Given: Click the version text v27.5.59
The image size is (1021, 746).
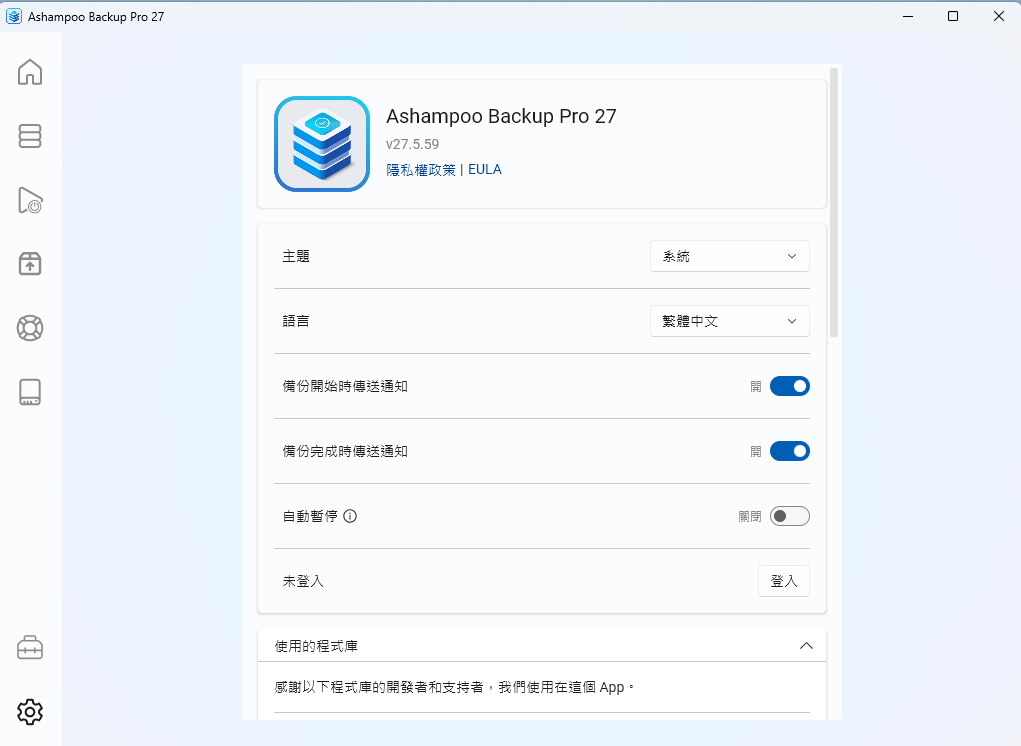Looking at the screenshot, I should (413, 144).
